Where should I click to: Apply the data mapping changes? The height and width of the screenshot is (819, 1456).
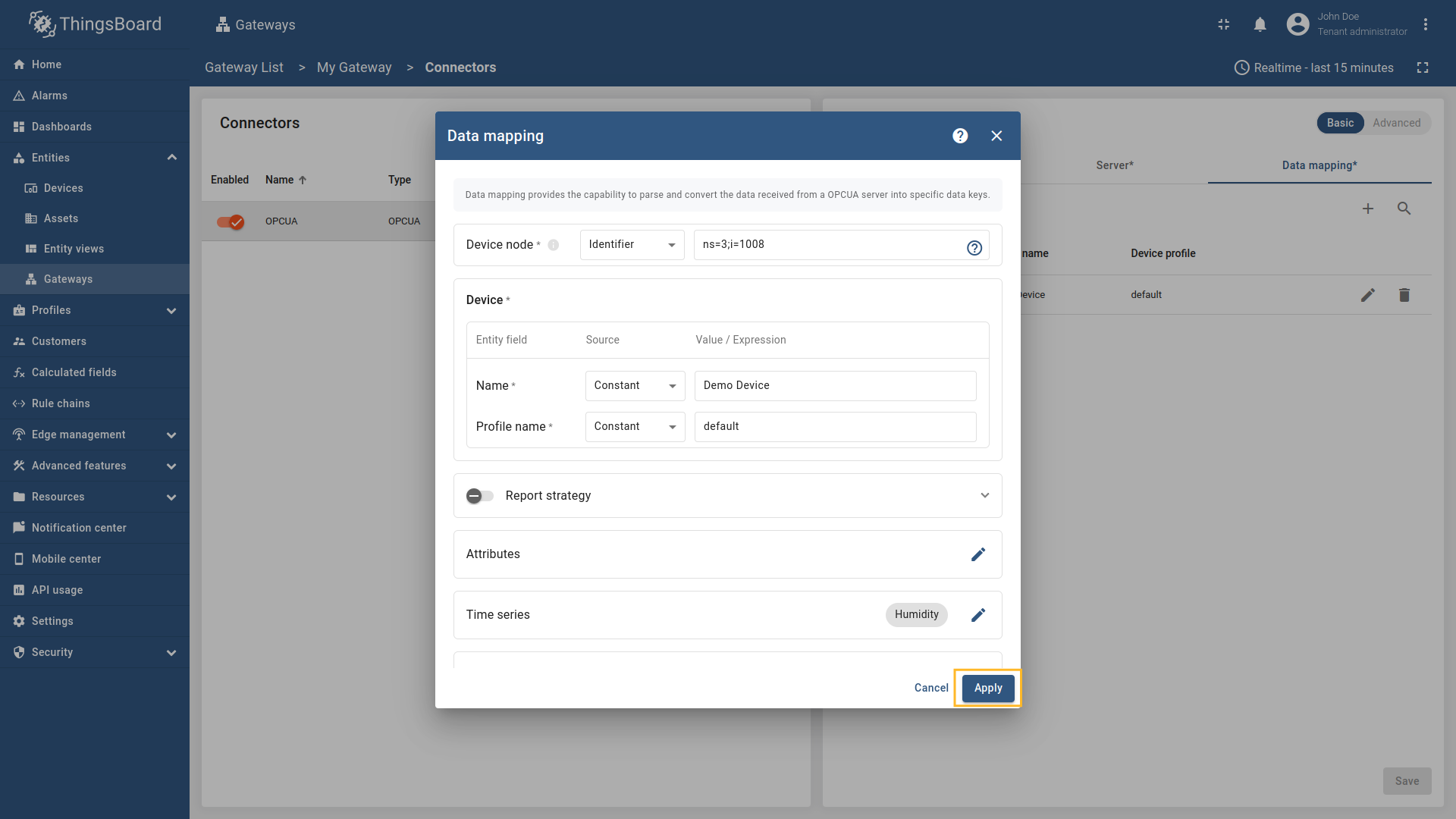click(x=987, y=688)
